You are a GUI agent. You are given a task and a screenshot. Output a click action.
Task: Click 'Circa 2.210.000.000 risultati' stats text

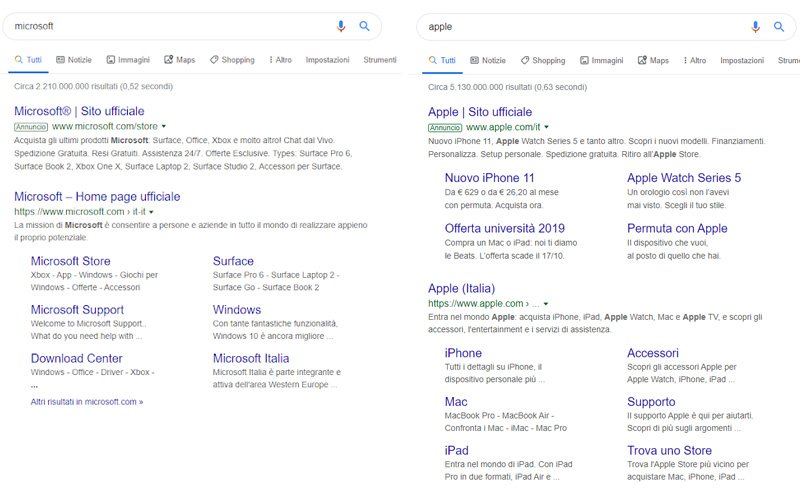tap(93, 87)
